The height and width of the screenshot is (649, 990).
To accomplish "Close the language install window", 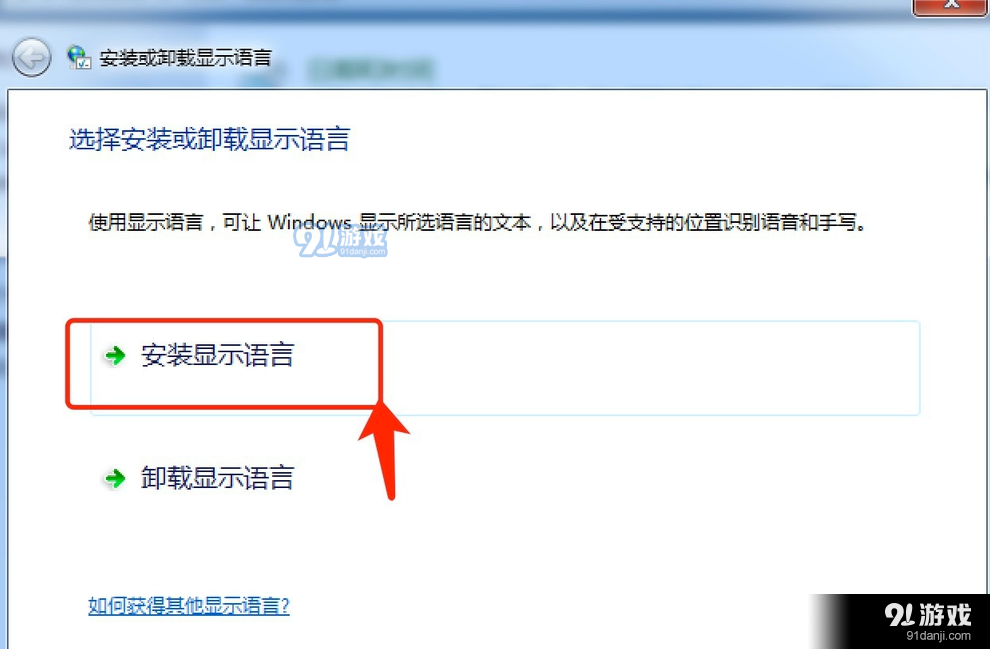I will tap(951, 6).
